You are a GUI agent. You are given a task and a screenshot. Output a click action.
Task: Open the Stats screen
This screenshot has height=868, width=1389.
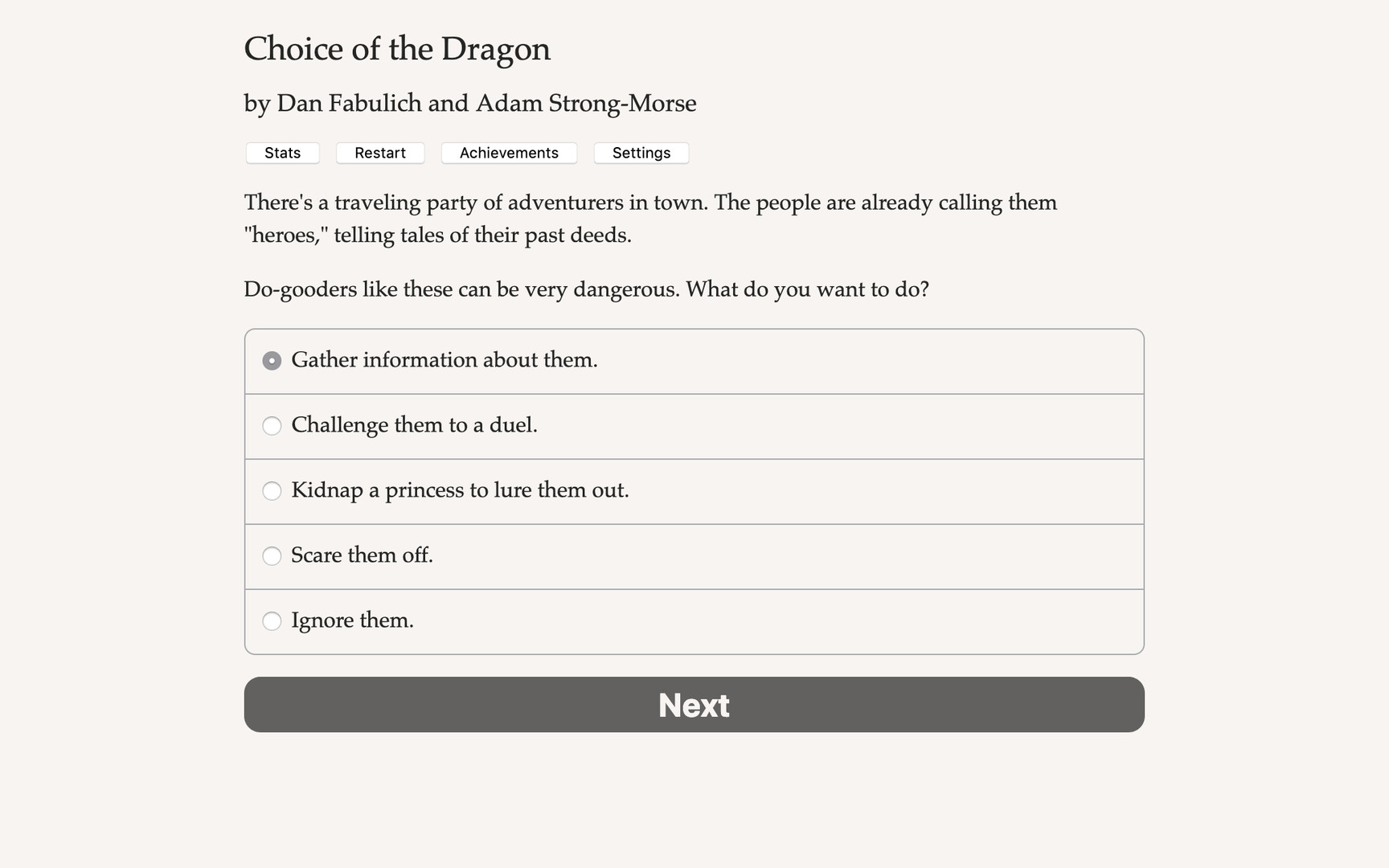(282, 153)
